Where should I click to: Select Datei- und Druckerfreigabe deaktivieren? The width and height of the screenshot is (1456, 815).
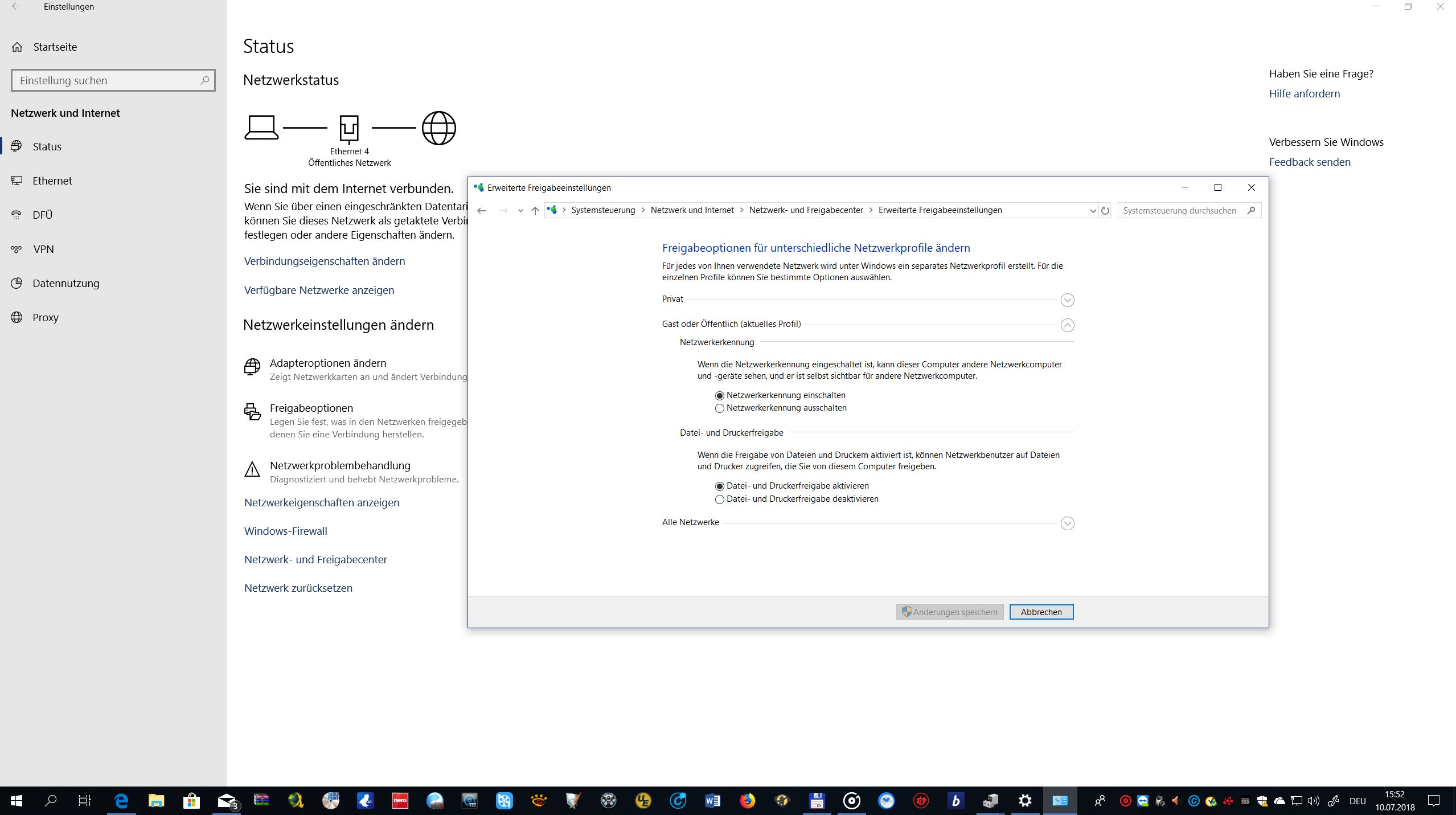pyautogui.click(x=720, y=499)
